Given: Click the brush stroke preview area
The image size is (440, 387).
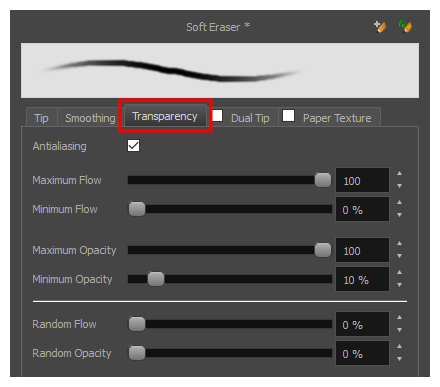Looking at the screenshot, I should 220,70.
